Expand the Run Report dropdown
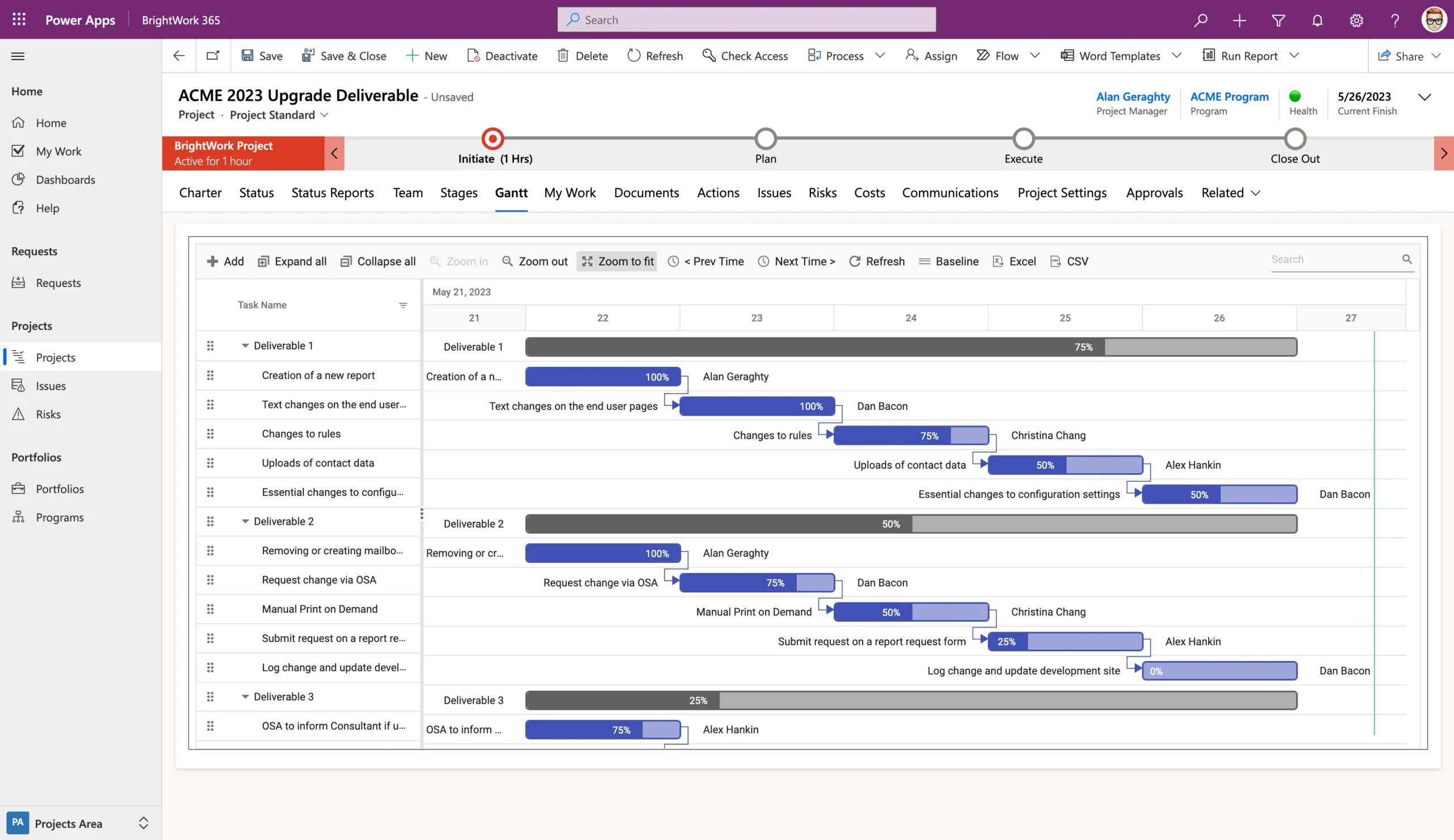1454x840 pixels. 1295,55
